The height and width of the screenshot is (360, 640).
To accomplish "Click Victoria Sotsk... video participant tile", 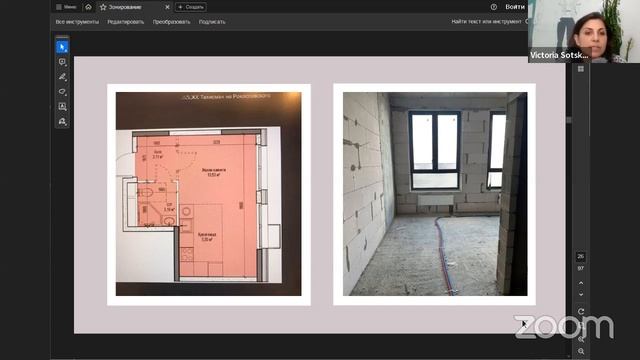I will (584, 31).
